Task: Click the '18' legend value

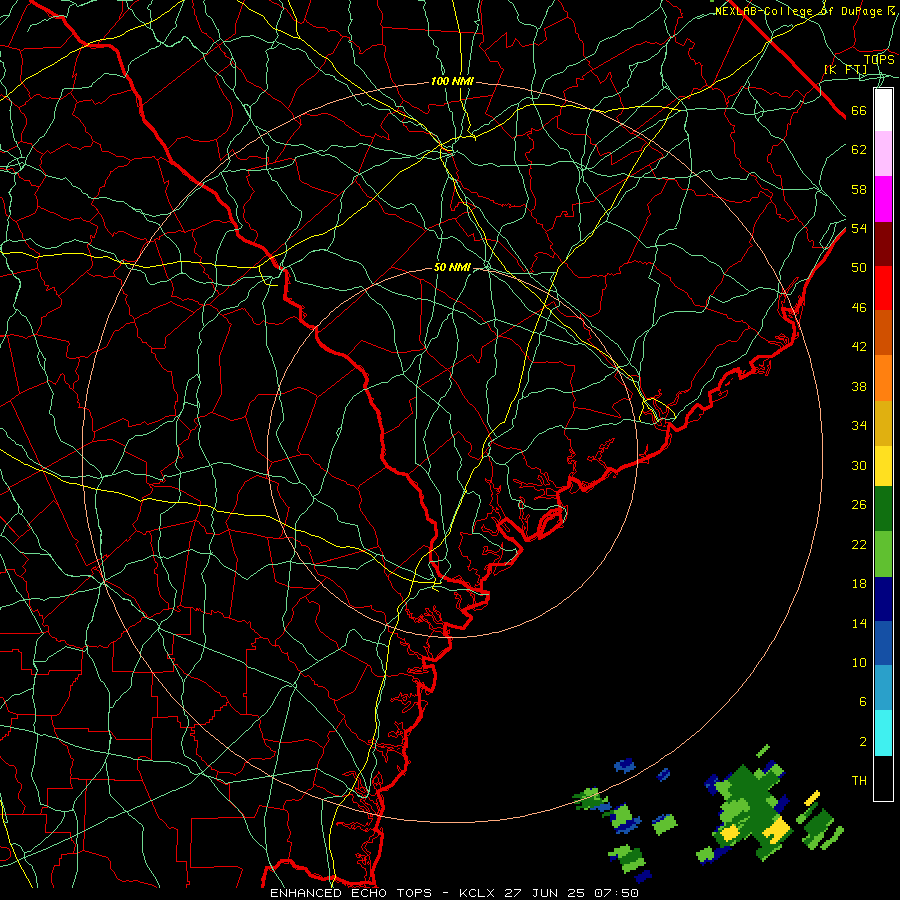Action: [x=859, y=584]
